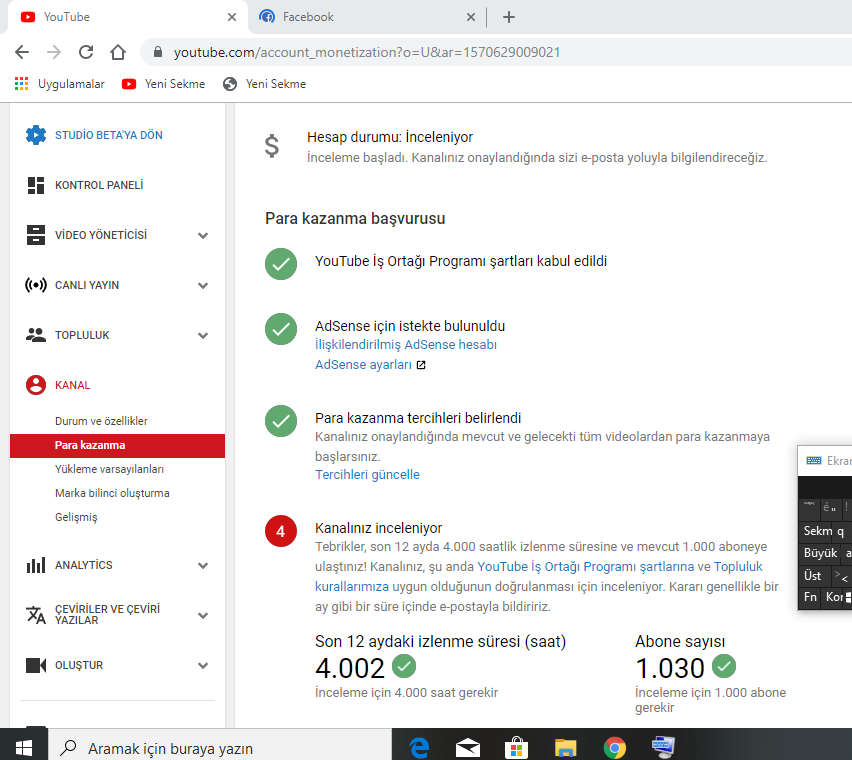This screenshot has height=760, width=852.
Task: Click the Video Yöneticisi icon
Action: pyautogui.click(x=36, y=235)
